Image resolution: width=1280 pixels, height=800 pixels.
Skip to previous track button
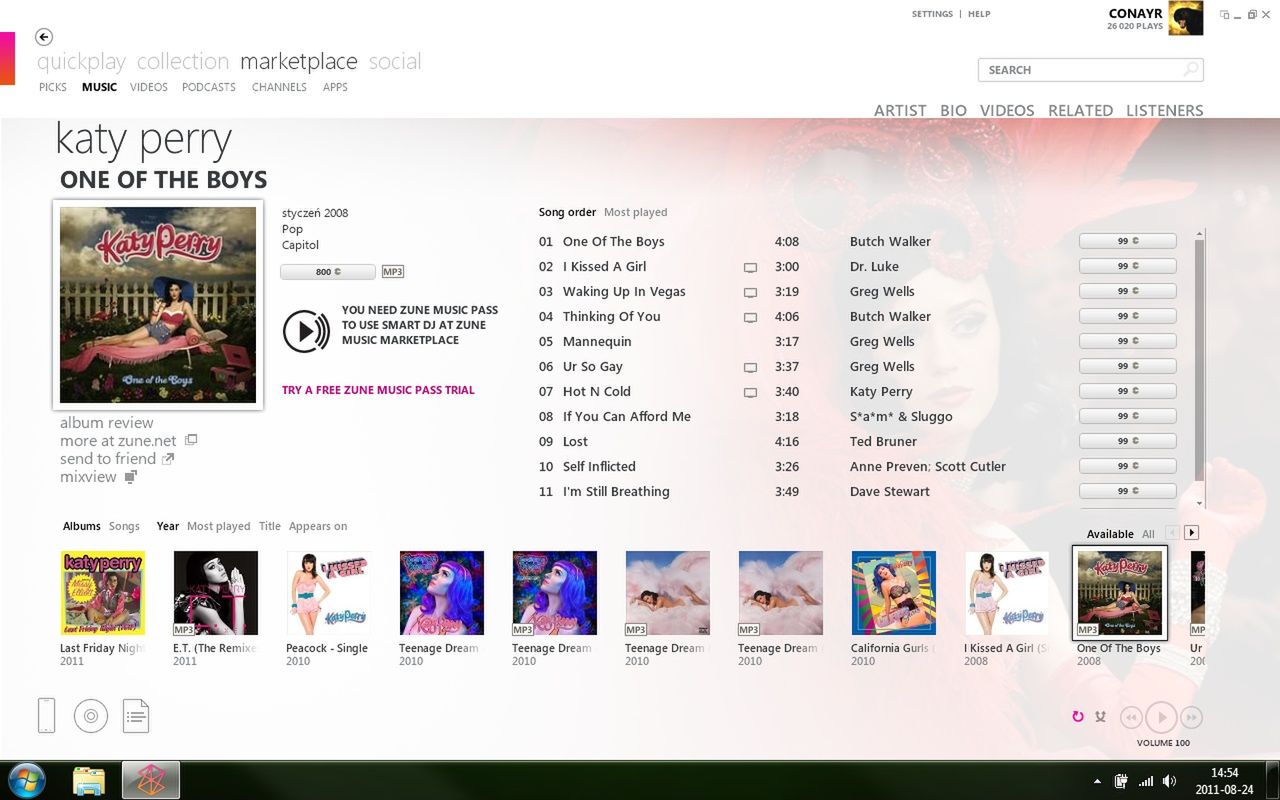click(x=1131, y=717)
